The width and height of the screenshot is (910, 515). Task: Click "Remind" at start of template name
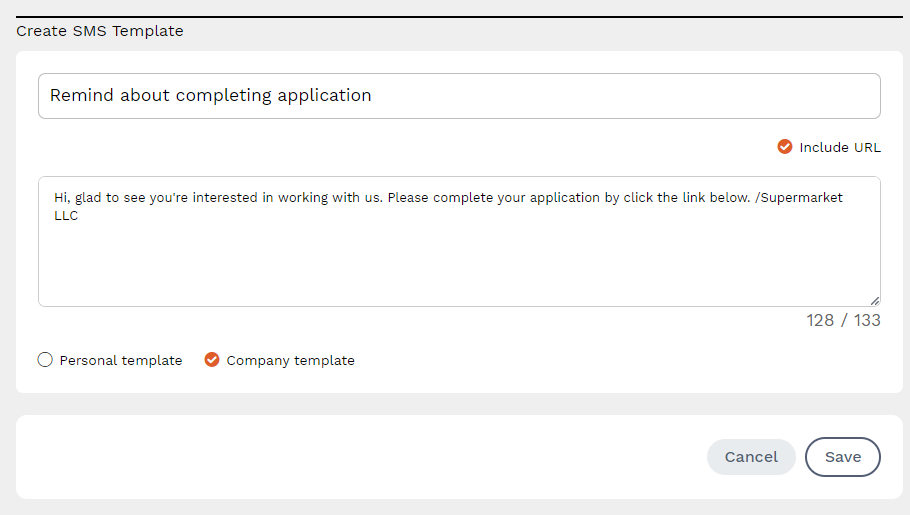(x=81, y=96)
